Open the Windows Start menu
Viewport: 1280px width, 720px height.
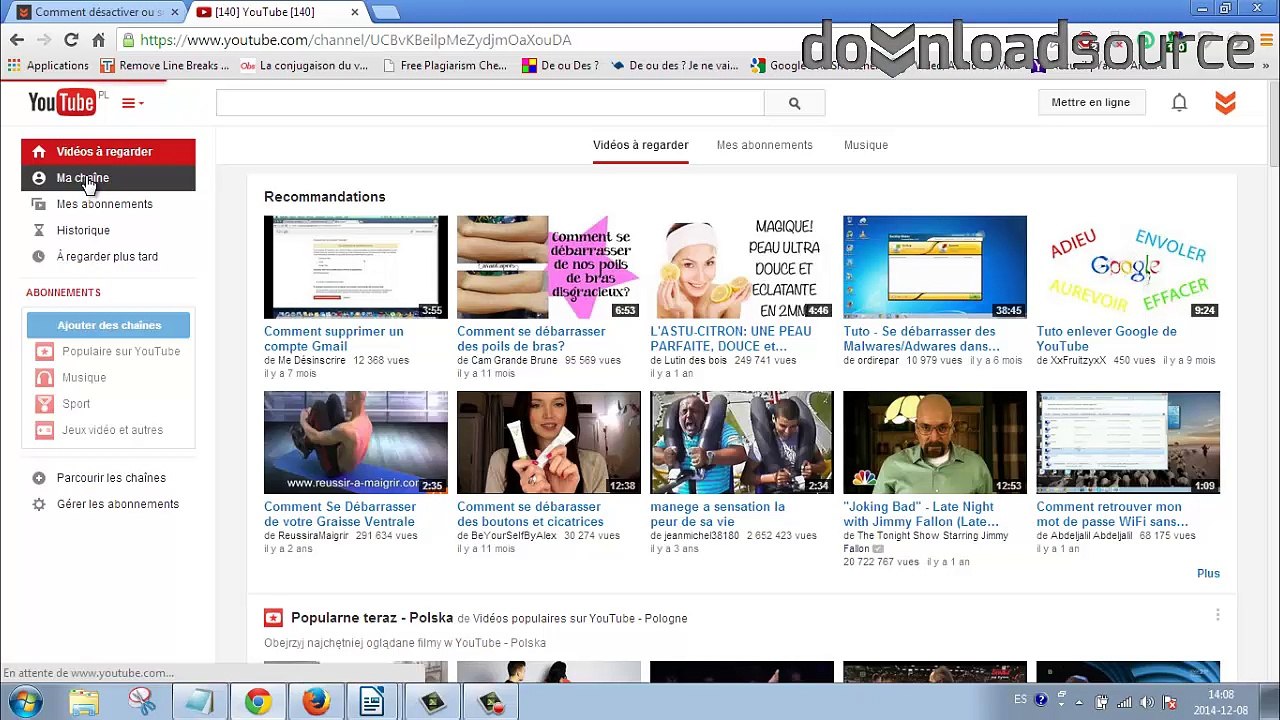[x=24, y=701]
